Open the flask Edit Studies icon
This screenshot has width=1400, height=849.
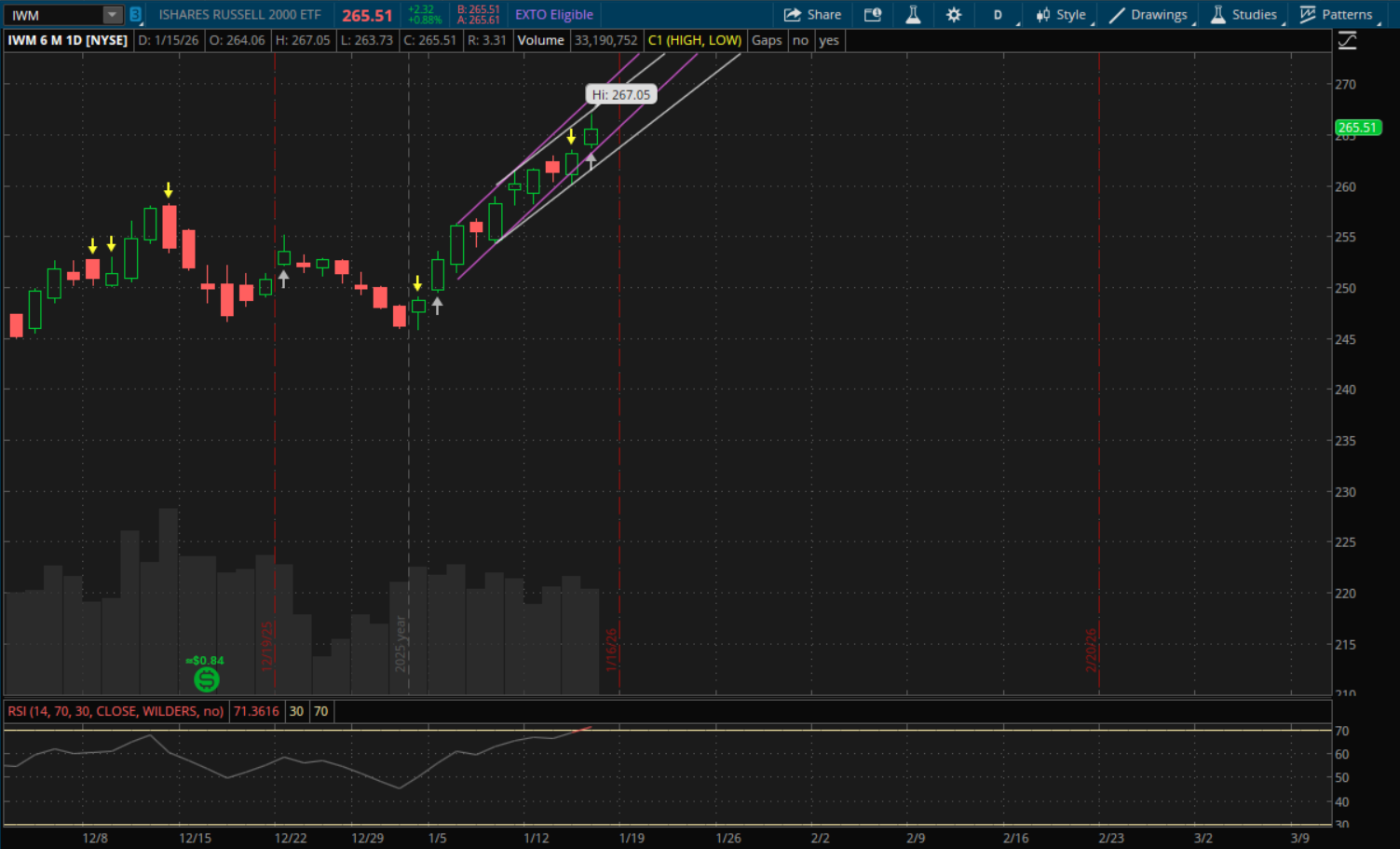tap(913, 15)
